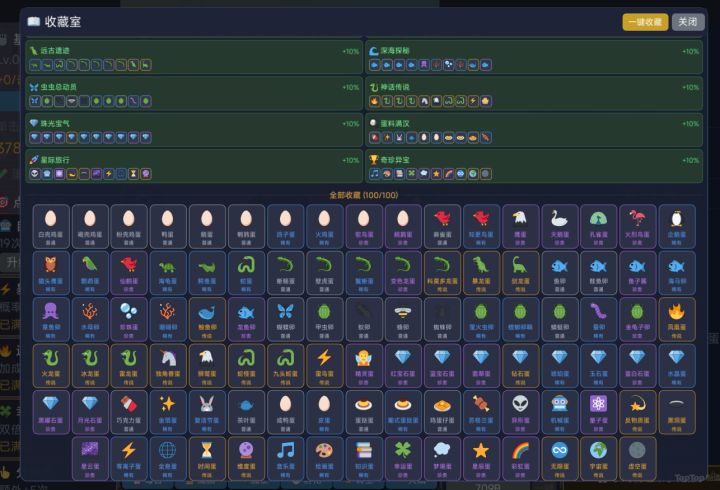Select the 狮鹫蛋 griffin card
This screenshot has width=720, height=490.
(207, 366)
